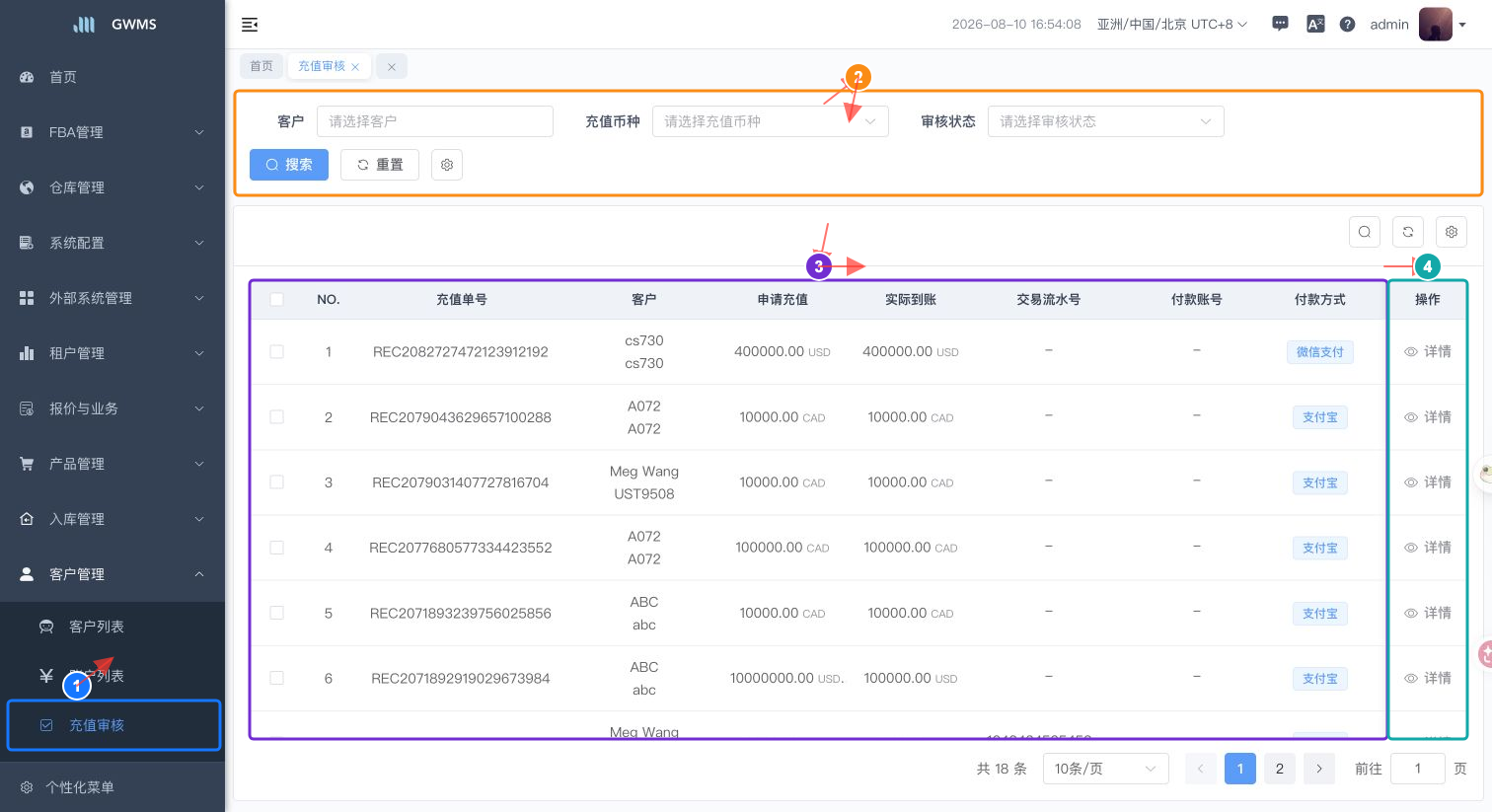Open the admin account dropdown arrow
This screenshot has width=1492, height=812.
pyautogui.click(x=1462, y=25)
